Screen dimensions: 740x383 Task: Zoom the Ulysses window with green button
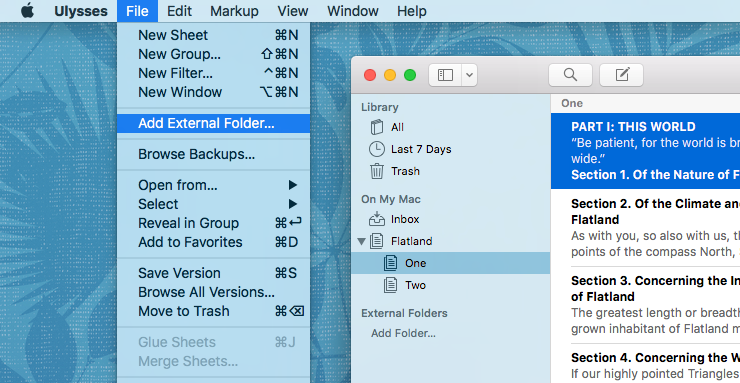(x=410, y=75)
